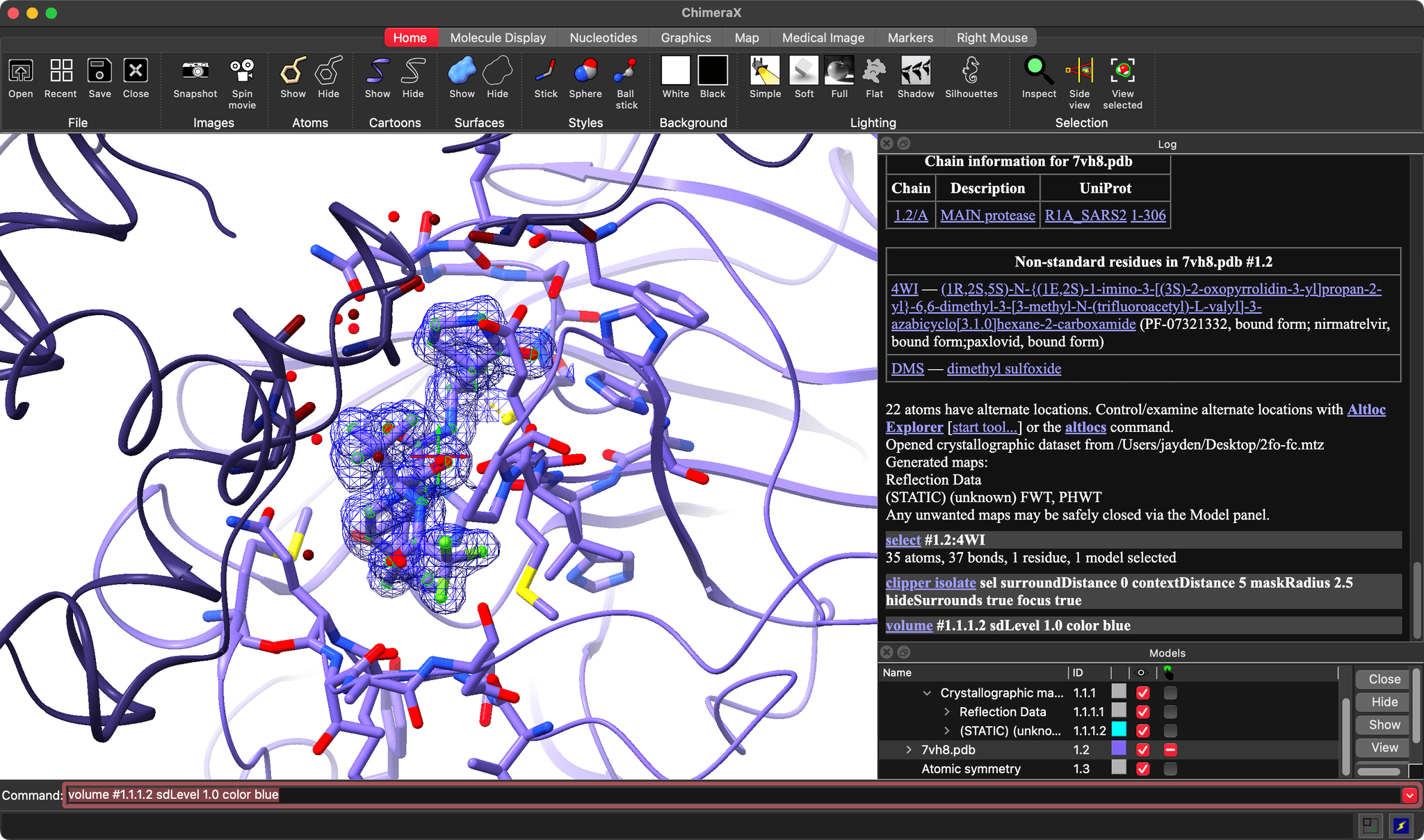Enable Silhouettes lighting option
1424x840 pixels.
971,71
